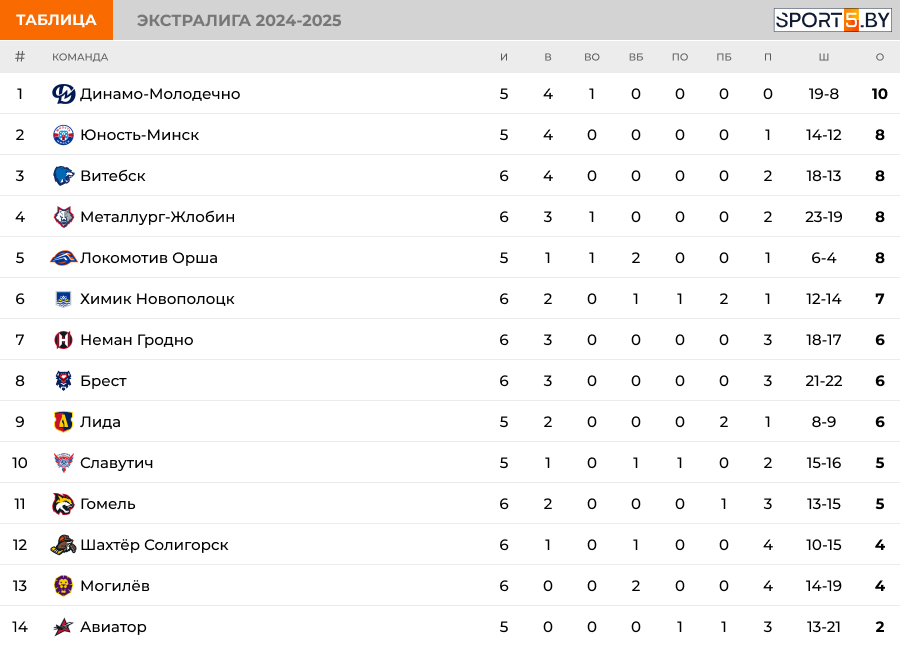The height and width of the screenshot is (647, 900).
Task: Open the SPORT5.BY site logo
Action: (832, 20)
